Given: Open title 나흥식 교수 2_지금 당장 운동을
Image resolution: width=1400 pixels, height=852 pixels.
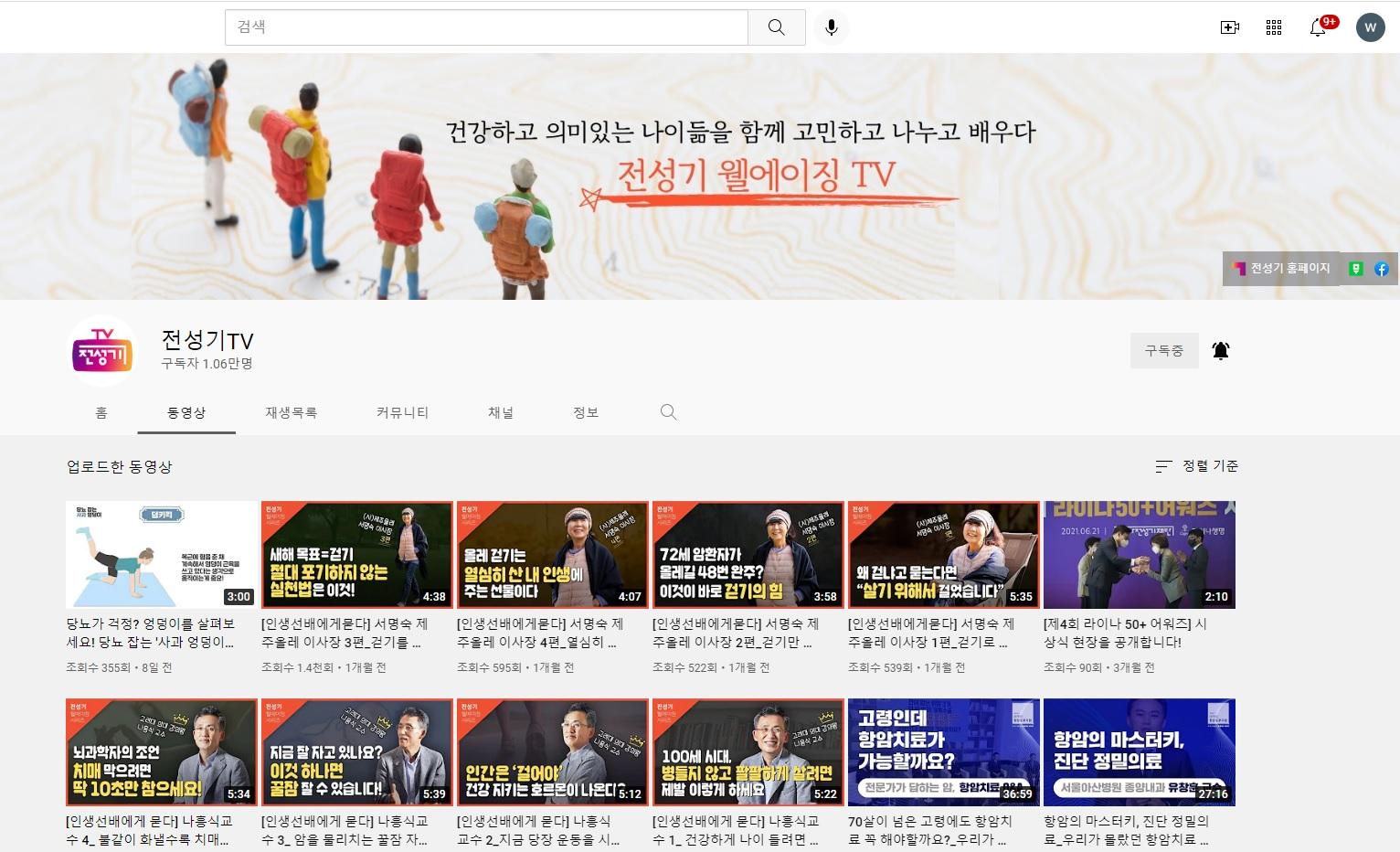Looking at the screenshot, I should [x=540, y=830].
